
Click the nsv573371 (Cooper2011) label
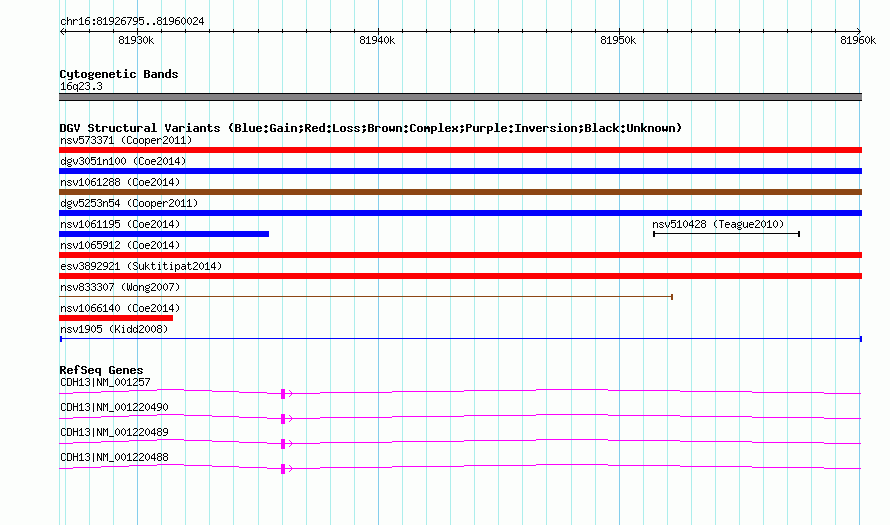point(126,140)
